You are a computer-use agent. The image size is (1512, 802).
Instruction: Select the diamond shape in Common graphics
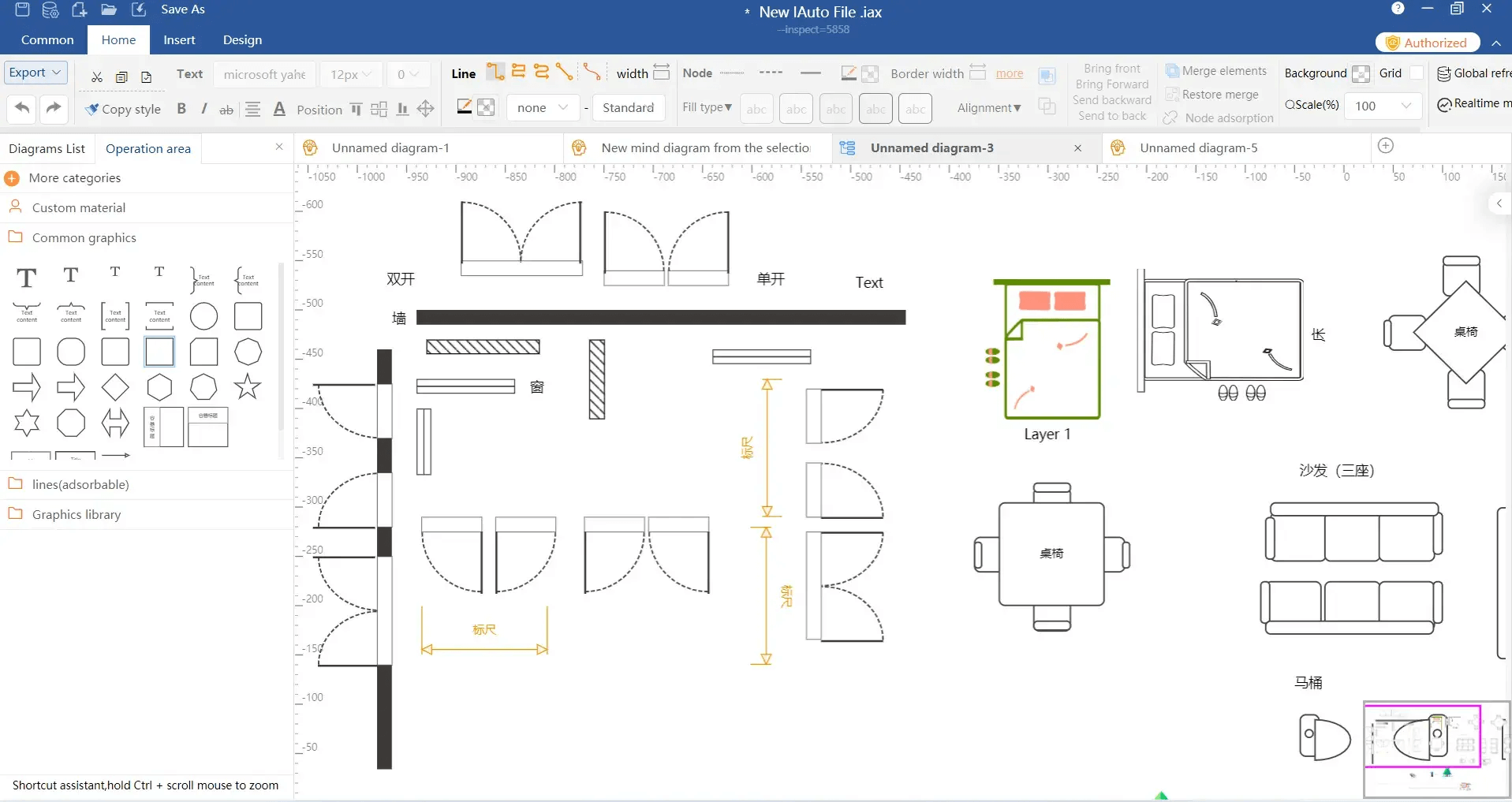(115, 387)
